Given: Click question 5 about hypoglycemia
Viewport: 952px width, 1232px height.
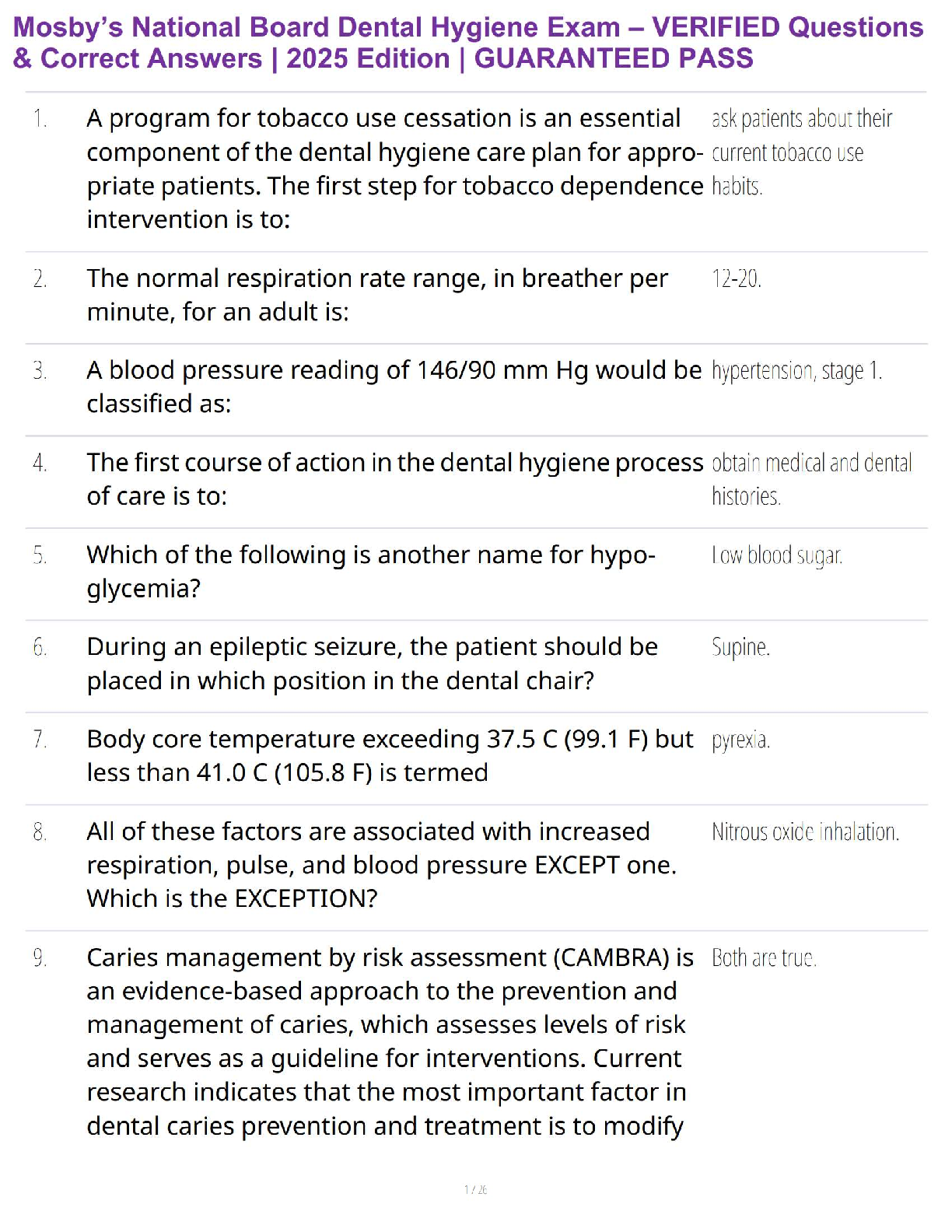Looking at the screenshot, I should pos(371,571).
